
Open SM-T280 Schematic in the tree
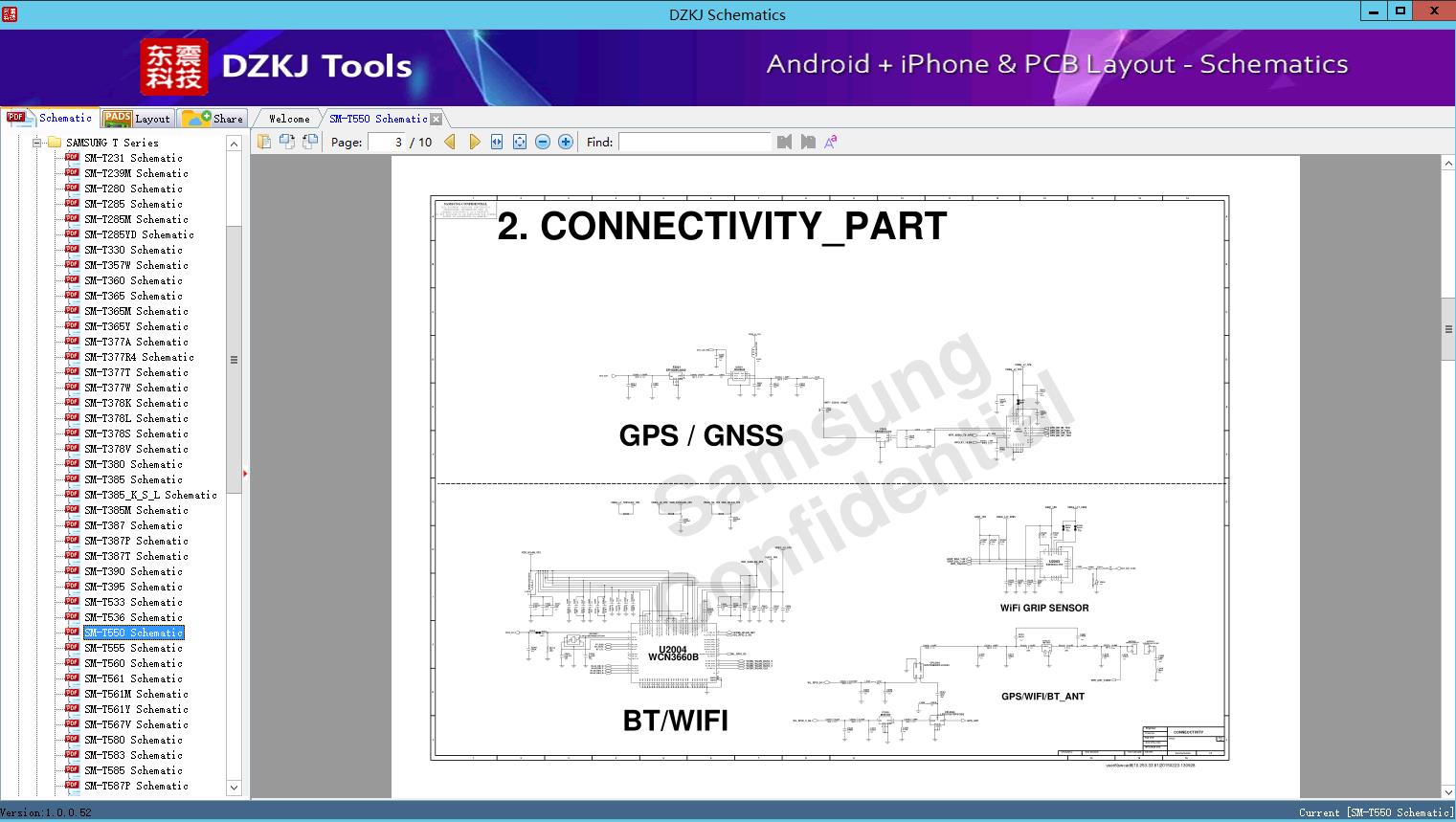pyautogui.click(x=133, y=189)
